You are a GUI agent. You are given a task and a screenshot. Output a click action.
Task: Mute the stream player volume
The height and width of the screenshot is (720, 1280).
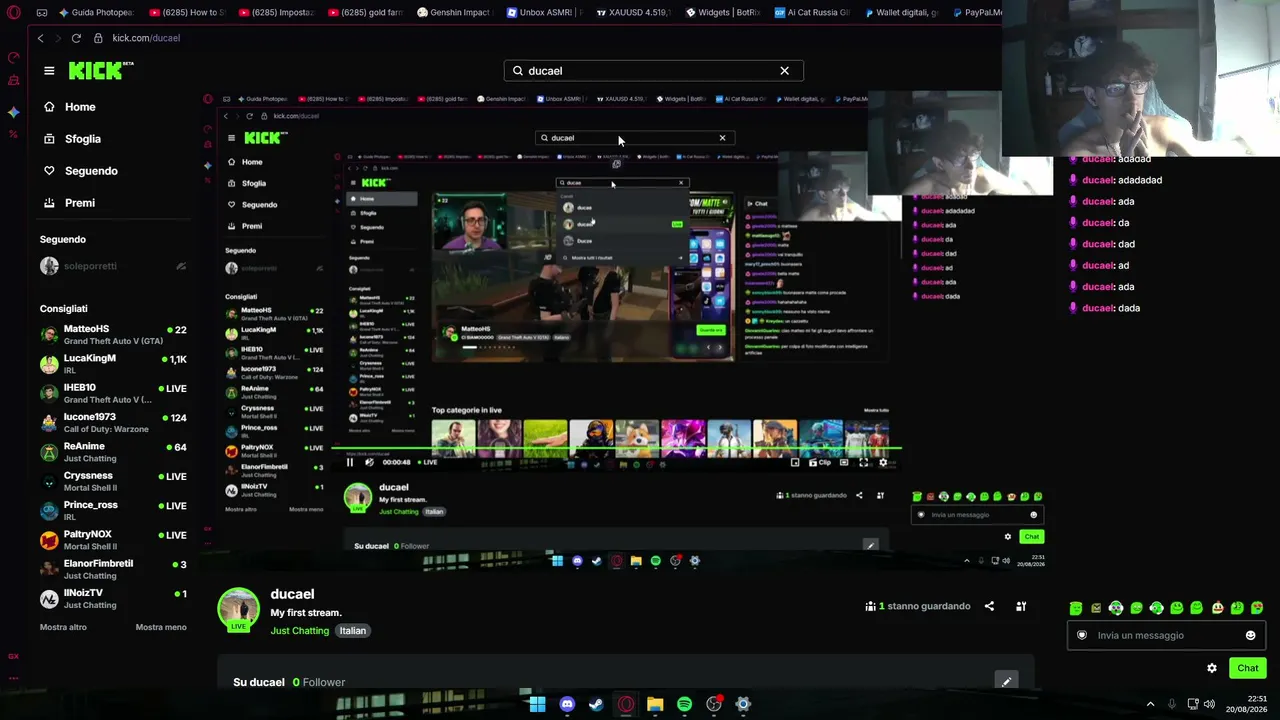[369, 462]
